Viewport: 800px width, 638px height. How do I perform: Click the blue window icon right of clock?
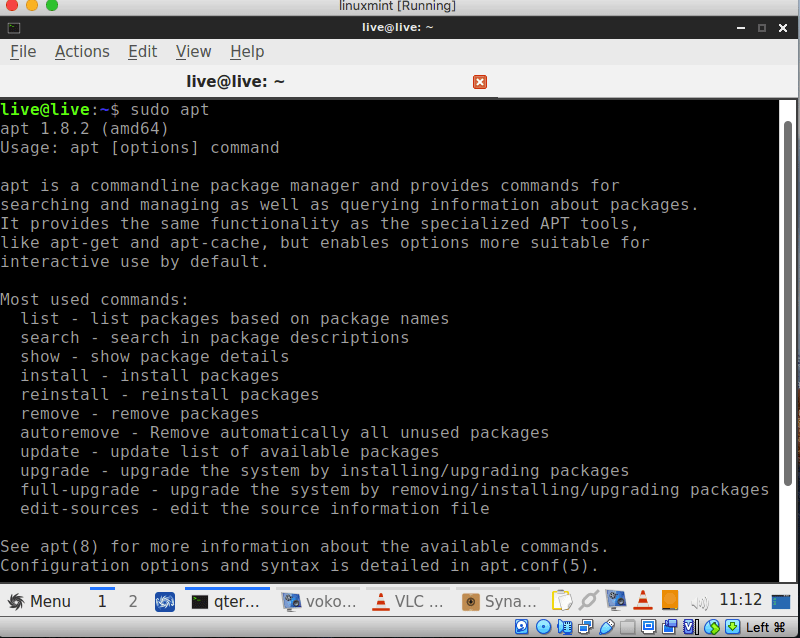[781, 602]
